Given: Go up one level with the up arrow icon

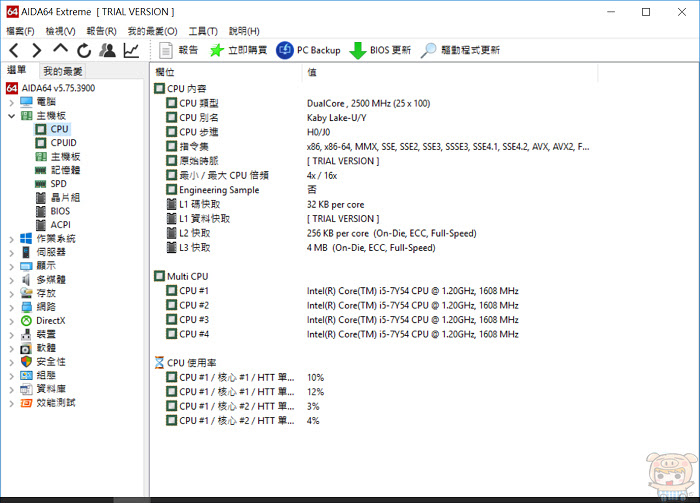Looking at the screenshot, I should 60,50.
